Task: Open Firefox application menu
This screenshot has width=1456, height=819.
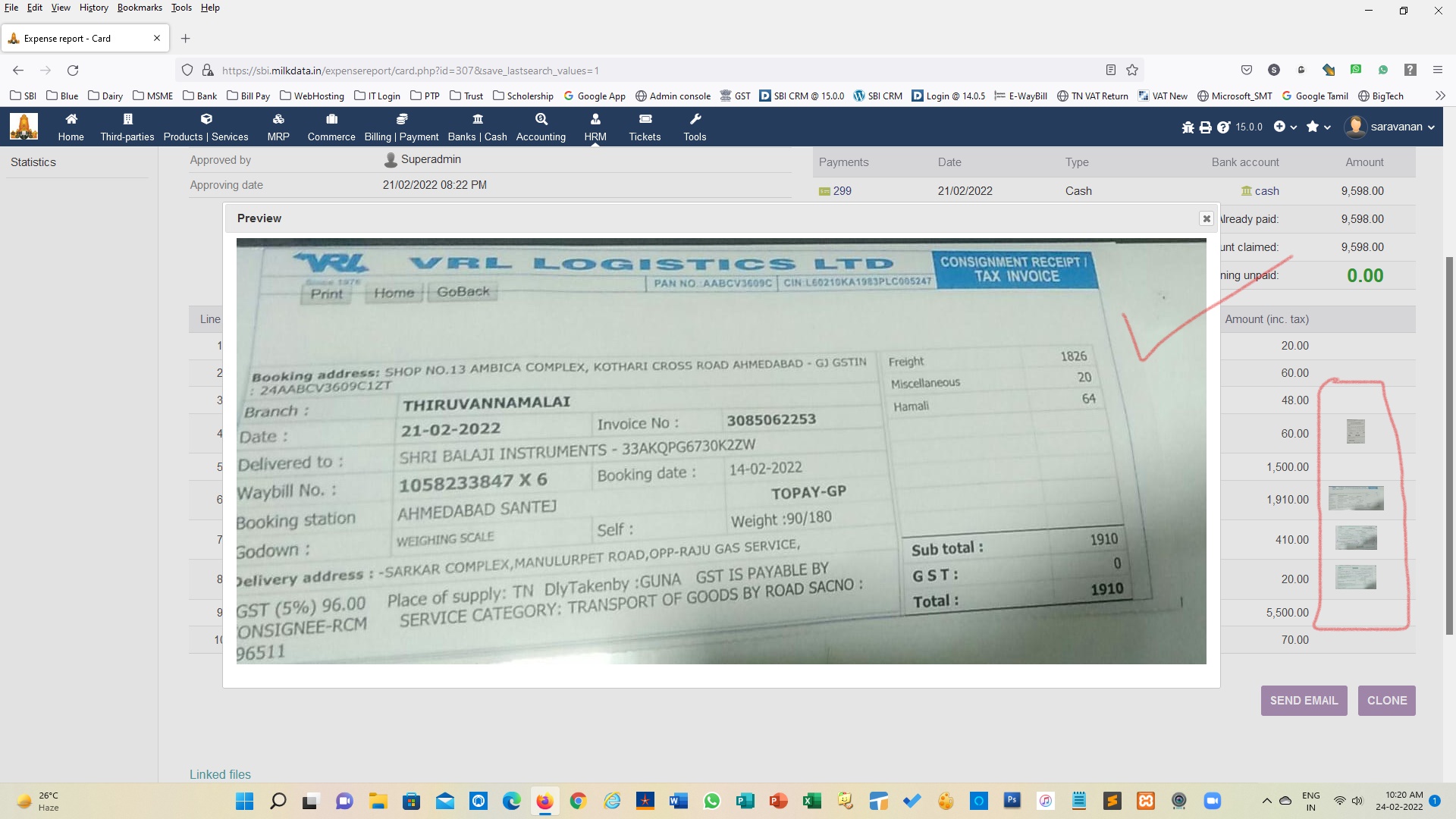Action: tap(1437, 70)
